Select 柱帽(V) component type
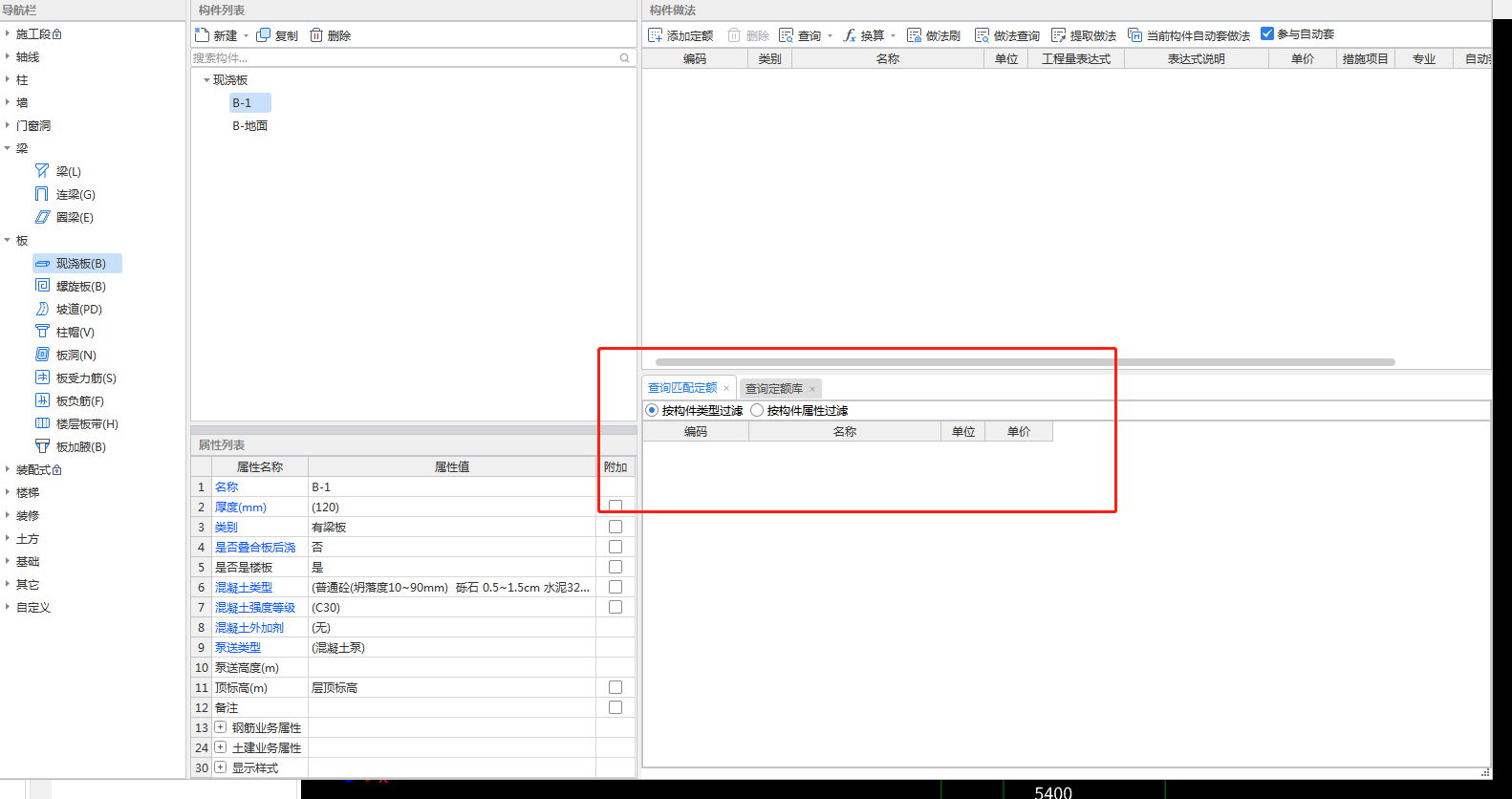 tap(75, 332)
